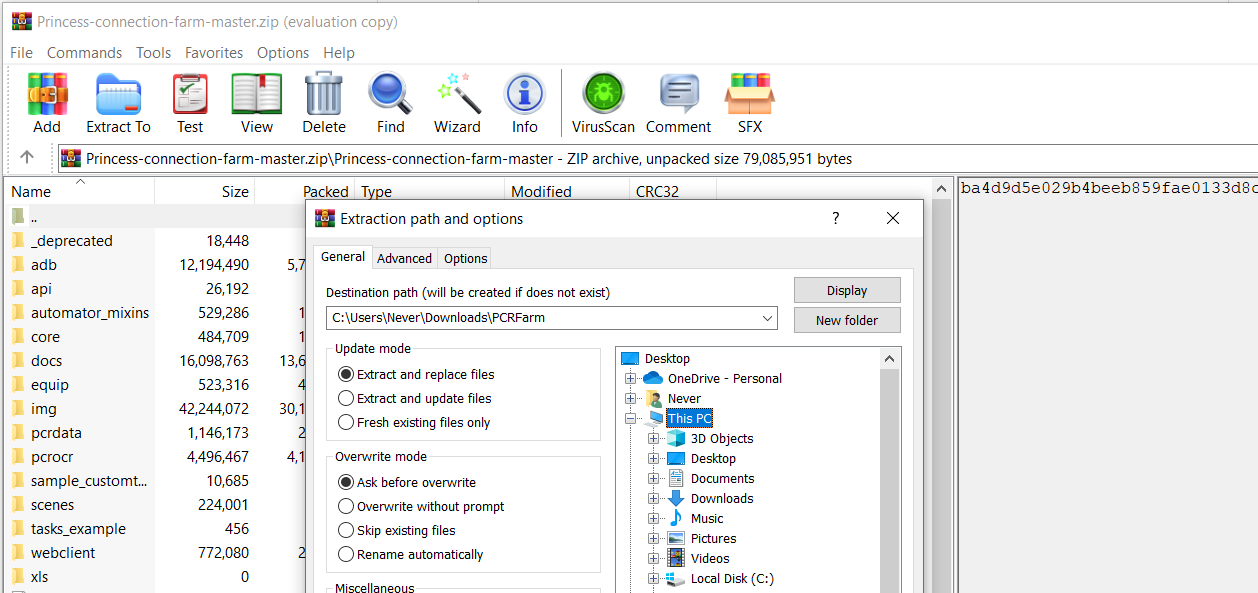Viewport: 1258px width, 593px height.
Task: Expand the 3D Objects node
Action: pyautogui.click(x=653, y=438)
